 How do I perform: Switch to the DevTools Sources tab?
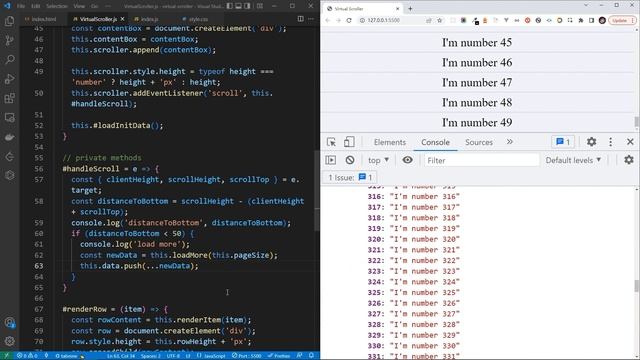[x=479, y=142]
